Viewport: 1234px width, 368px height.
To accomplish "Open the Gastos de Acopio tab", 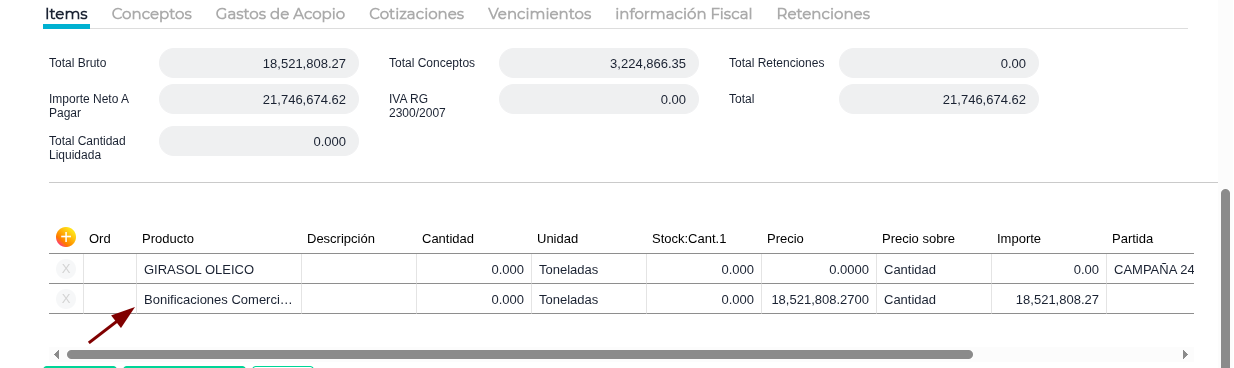I will coord(280,14).
